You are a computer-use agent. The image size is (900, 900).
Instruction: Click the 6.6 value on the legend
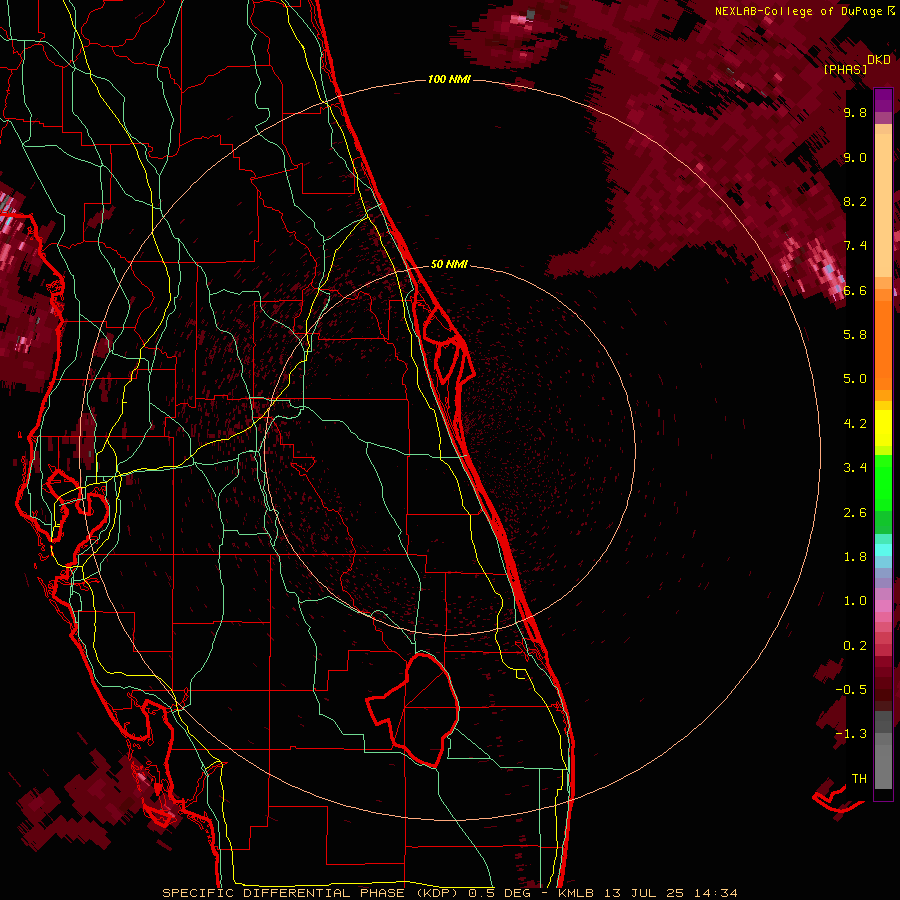pyautogui.click(x=855, y=290)
